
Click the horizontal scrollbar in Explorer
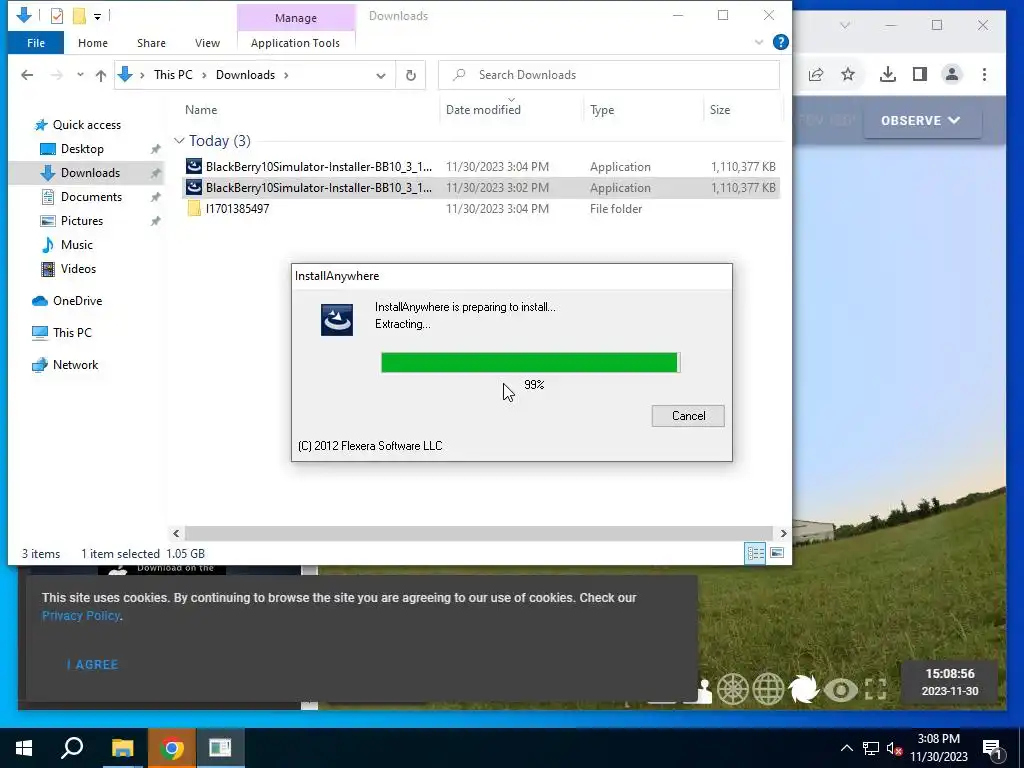click(x=479, y=534)
